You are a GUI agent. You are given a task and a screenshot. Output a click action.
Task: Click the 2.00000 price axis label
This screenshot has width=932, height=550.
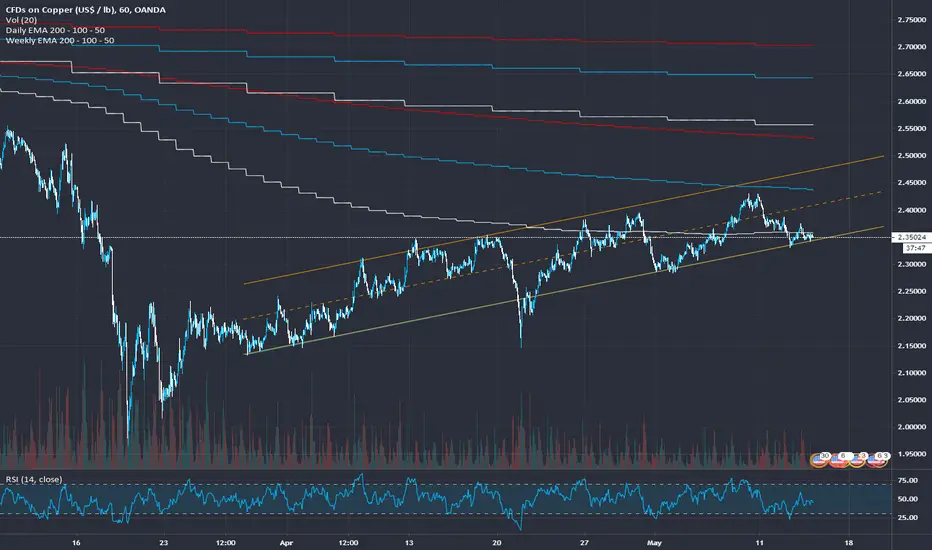pyautogui.click(x=912, y=427)
